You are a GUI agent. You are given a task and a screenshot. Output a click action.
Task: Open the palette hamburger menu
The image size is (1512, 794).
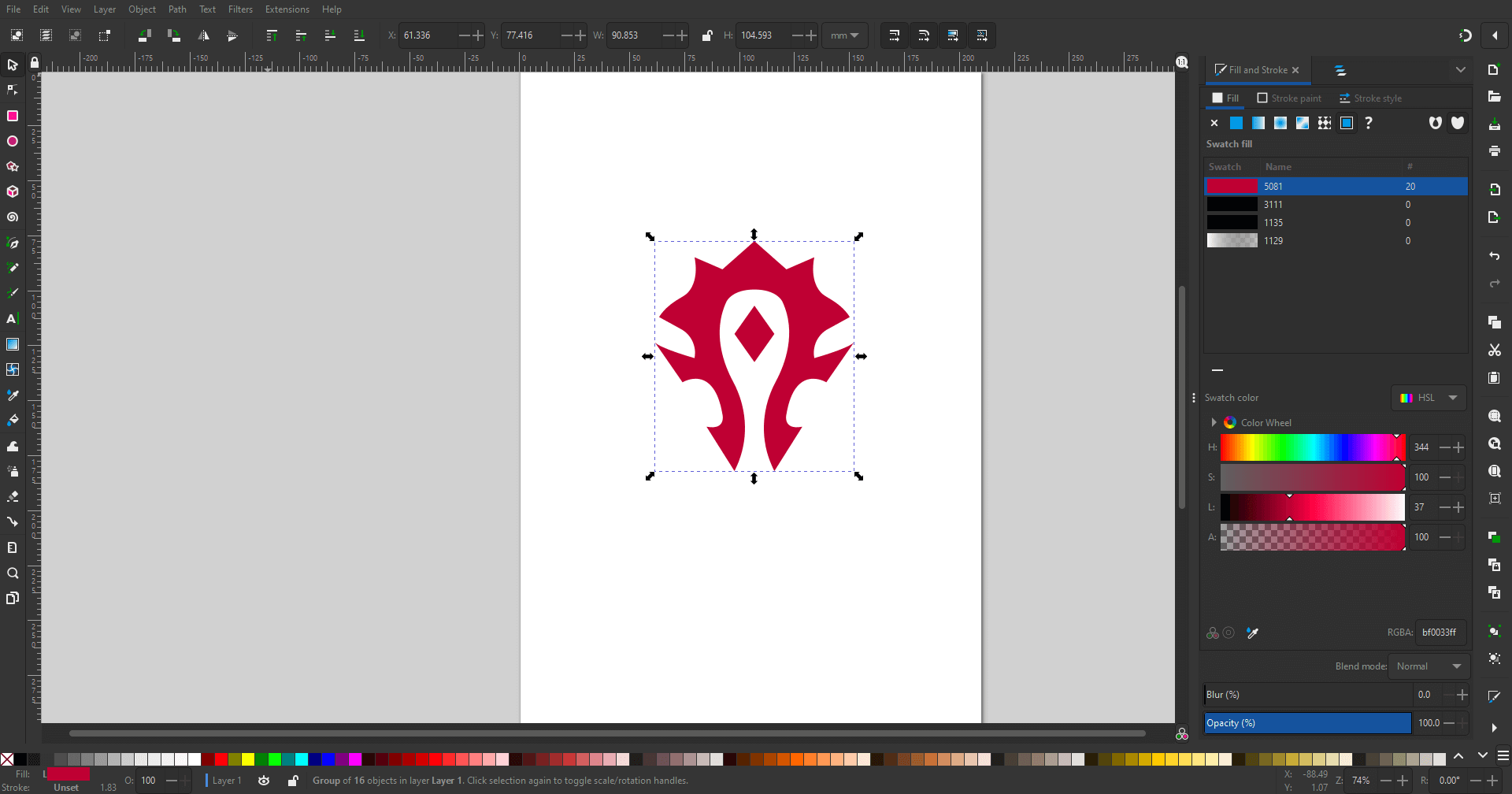[x=1503, y=755]
